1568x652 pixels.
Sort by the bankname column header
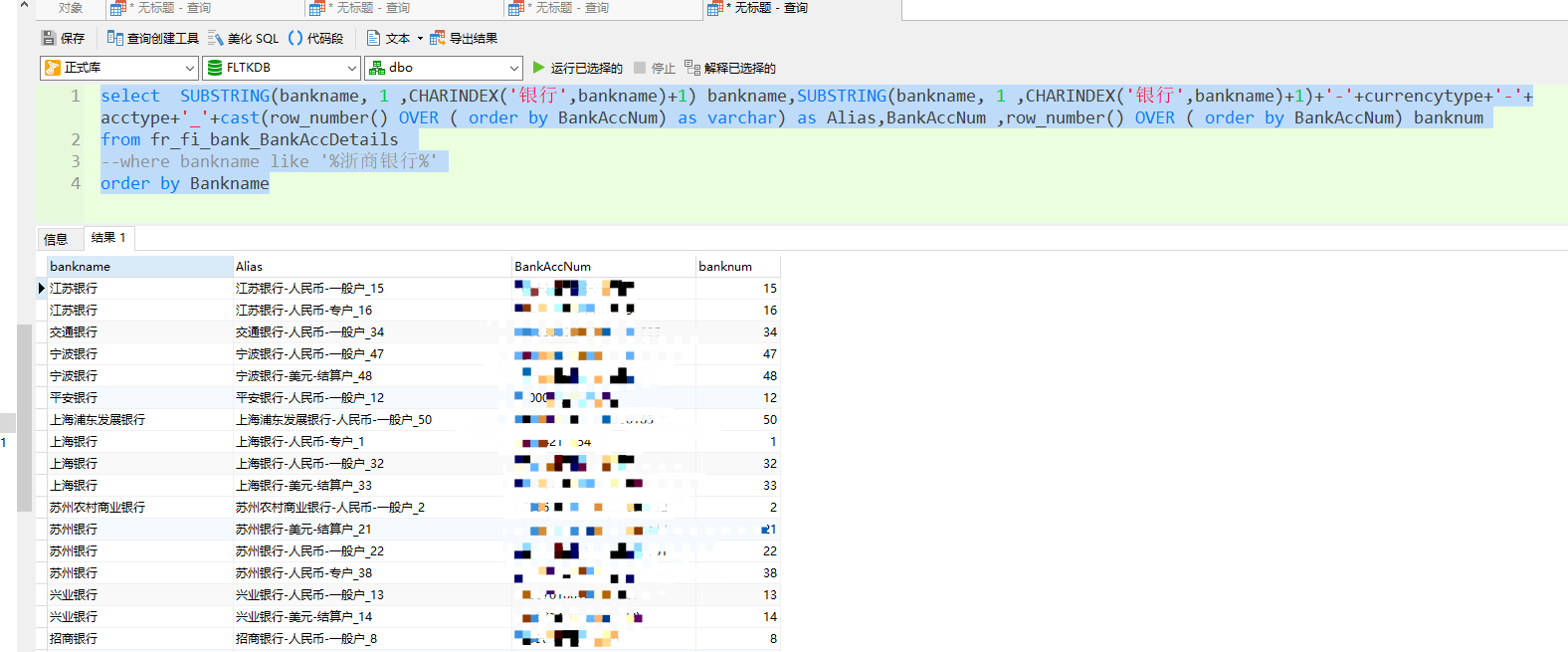(139, 266)
